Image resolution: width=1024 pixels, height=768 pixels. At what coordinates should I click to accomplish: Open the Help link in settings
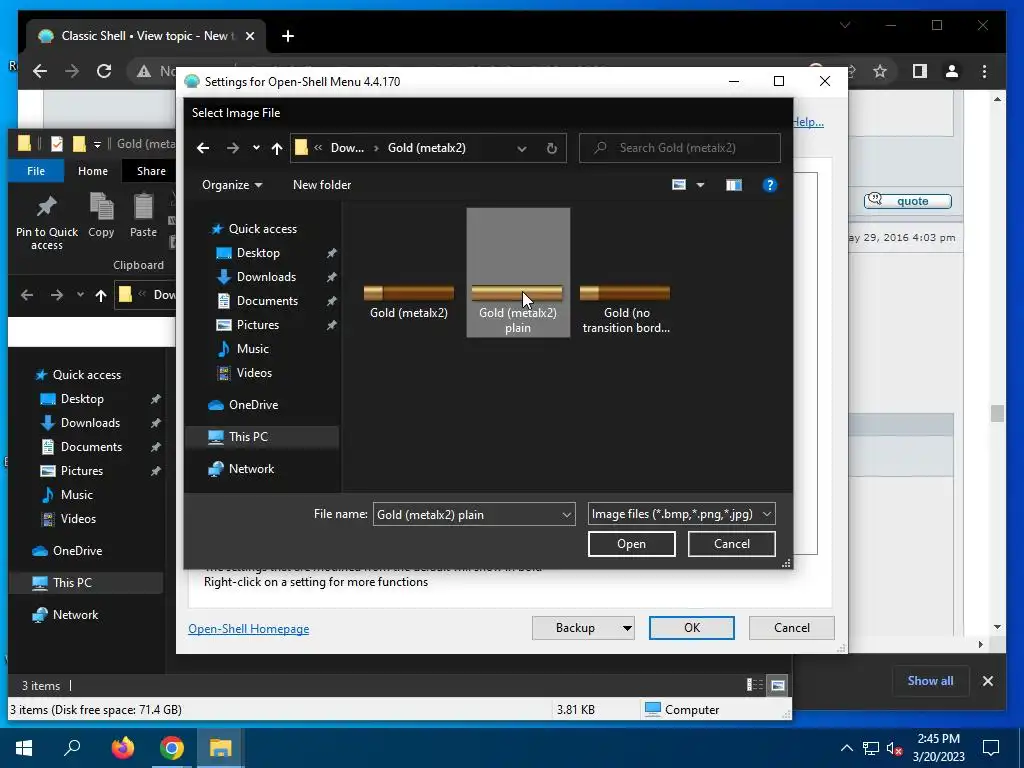click(808, 122)
